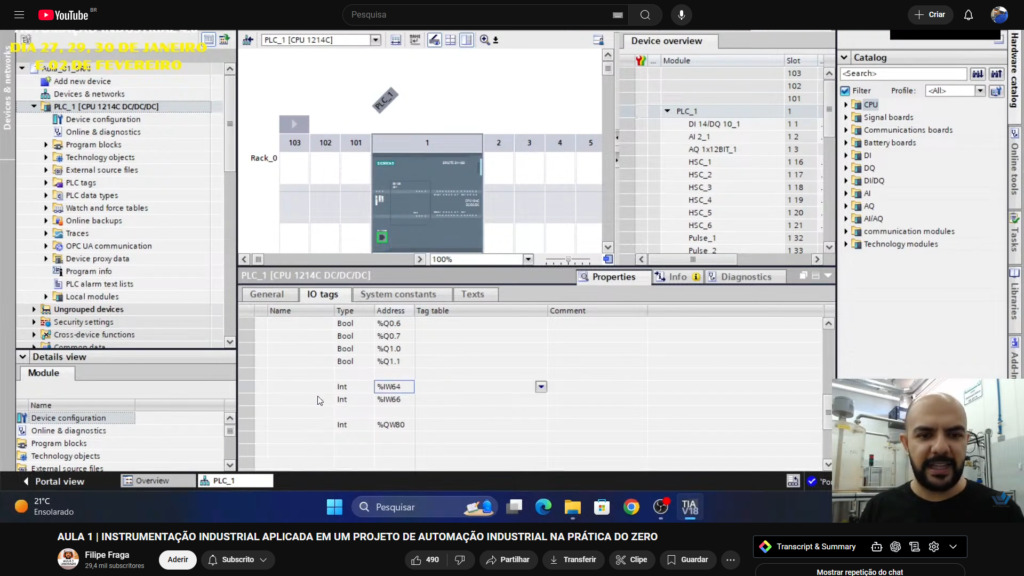1024x576 pixels.
Task: Click the Guardar save button
Action: pos(687,560)
